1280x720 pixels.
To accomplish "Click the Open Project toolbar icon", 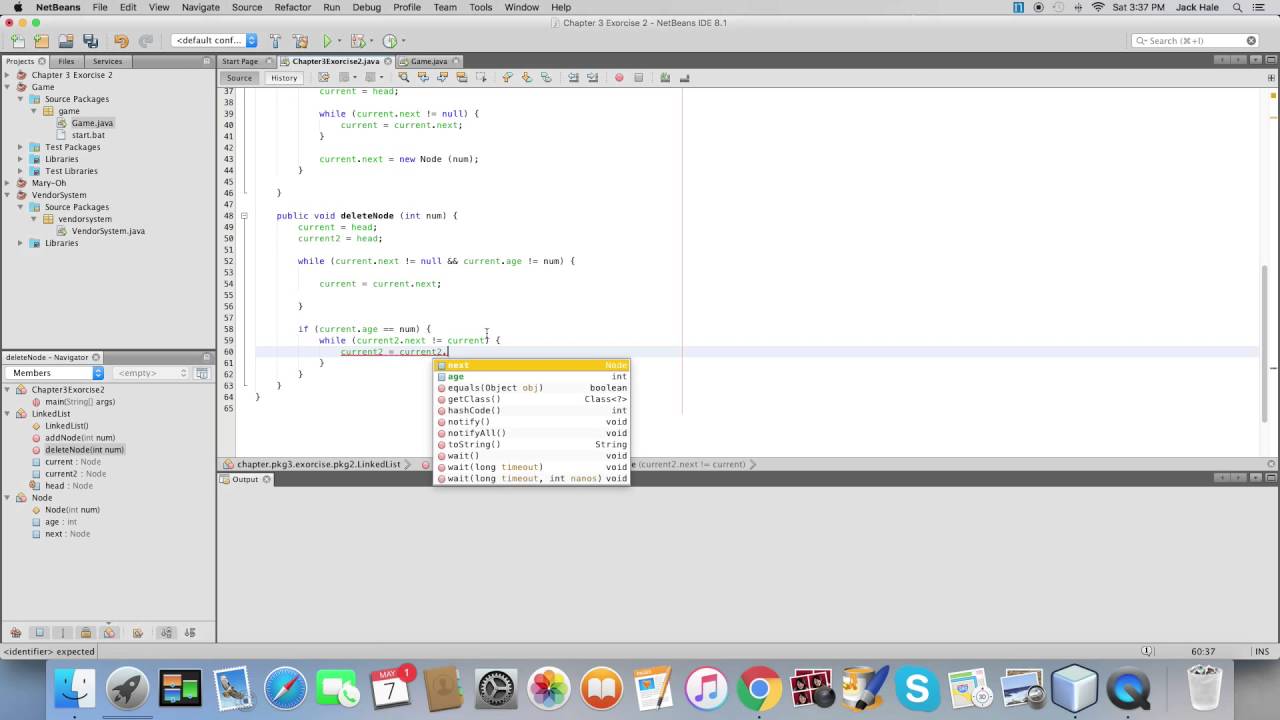I will pyautogui.click(x=66, y=41).
